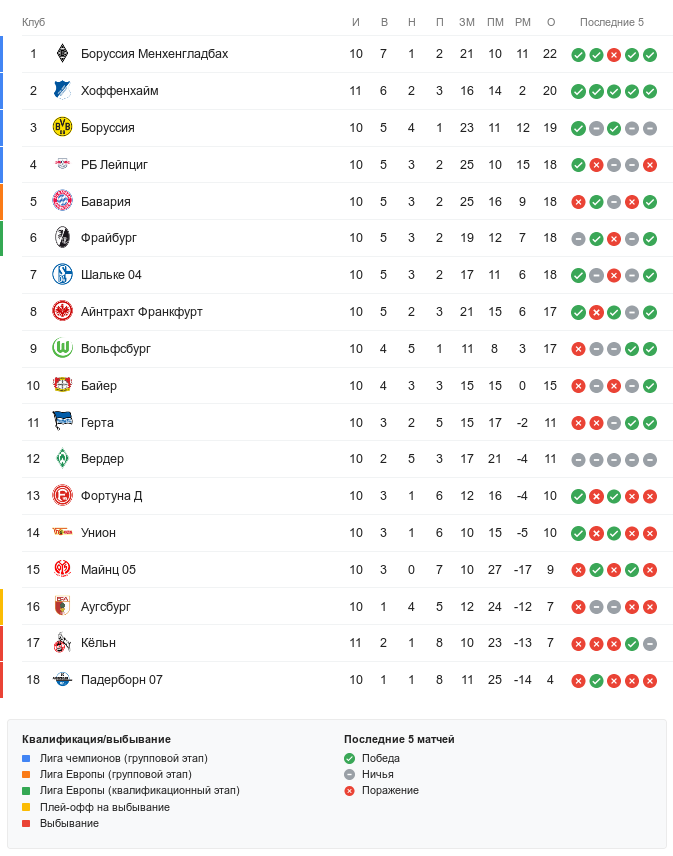Select the Падерборн 07 team name
The image size is (673, 856).
coord(121,680)
